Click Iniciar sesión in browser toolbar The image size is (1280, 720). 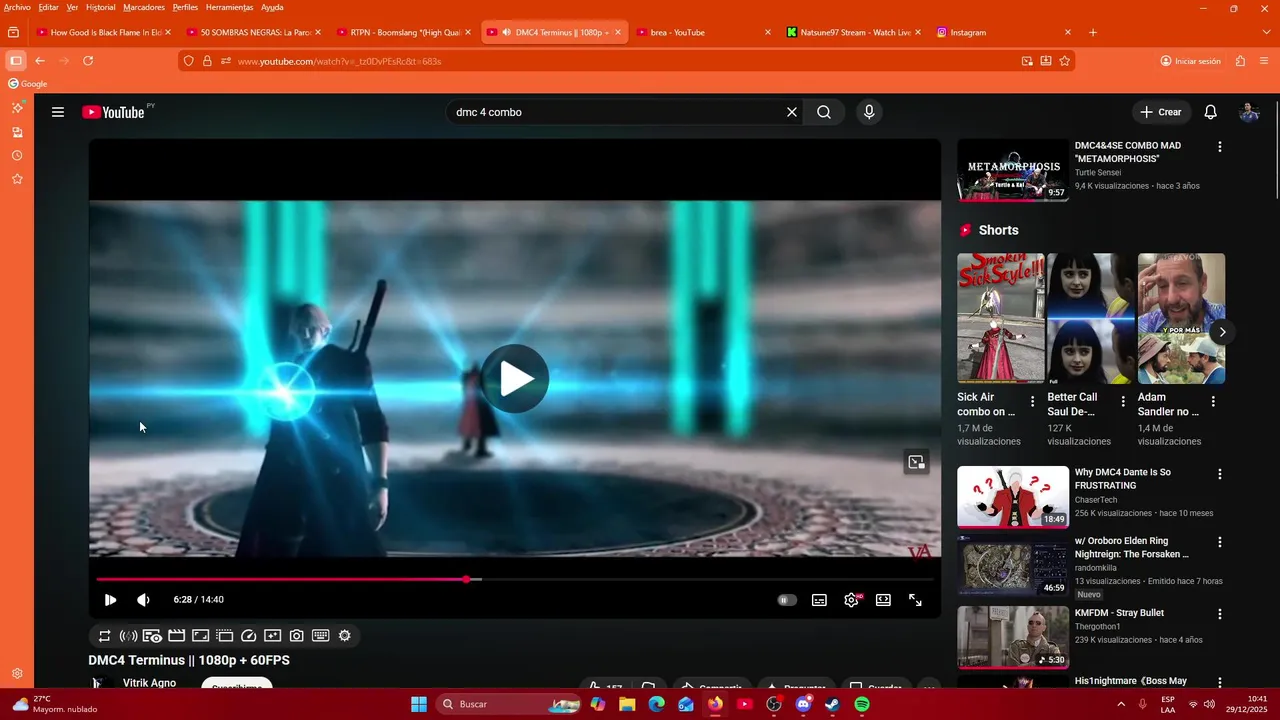click(1191, 61)
